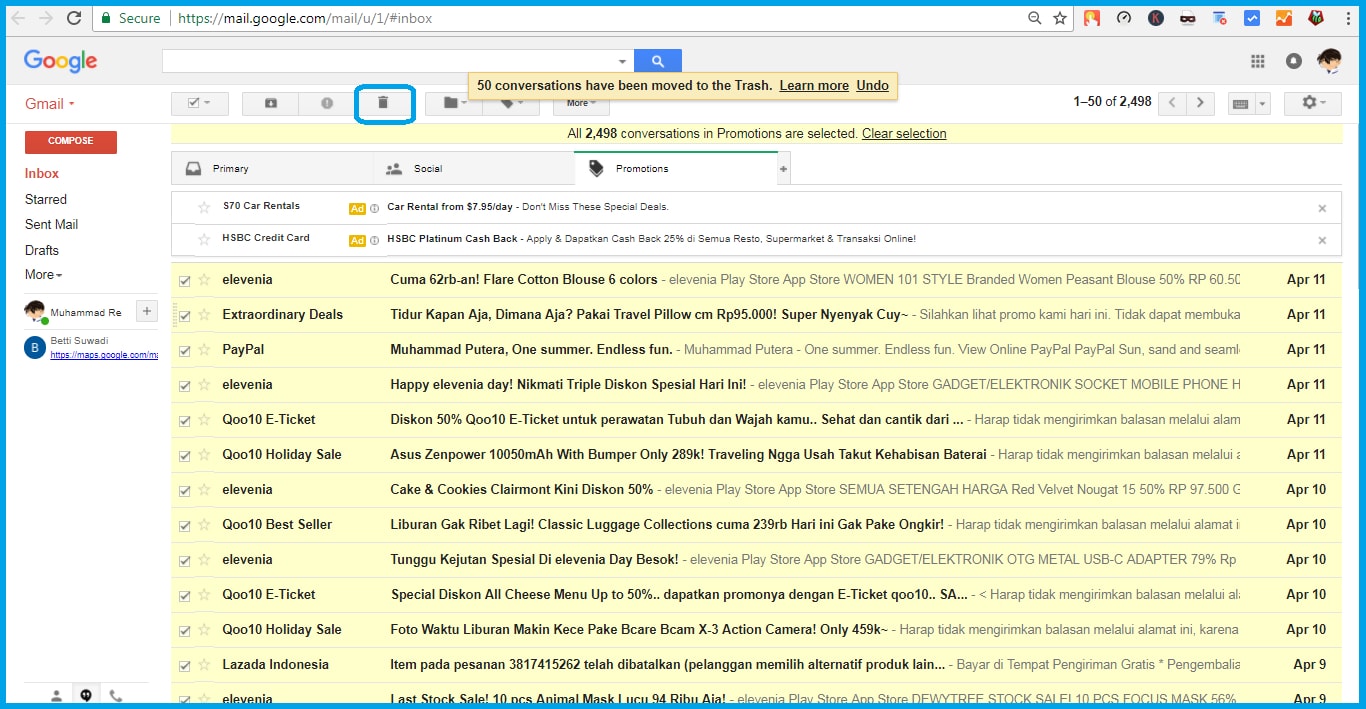The image size is (1366, 709).
Task: Uncheck the Diskon 50% Qoo10 E-Ticket email
Action: 184,421
